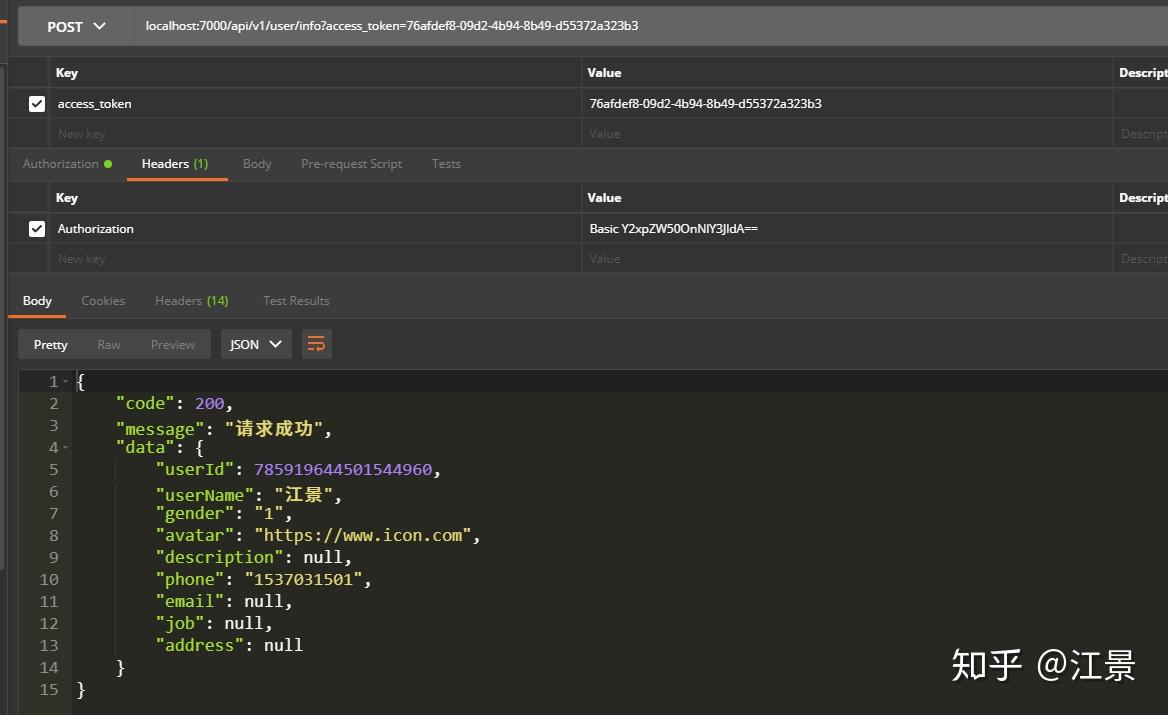Switch to the Authorization tab
1168x715 pixels.
tap(61, 163)
